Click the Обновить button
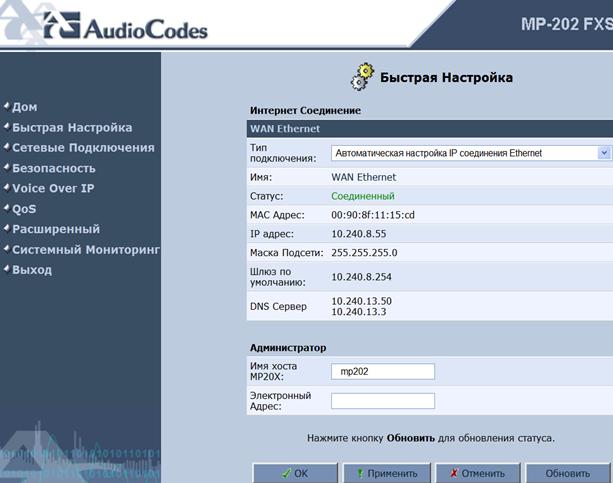Image resolution: width=613 pixels, height=483 pixels. pyautogui.click(x=568, y=473)
